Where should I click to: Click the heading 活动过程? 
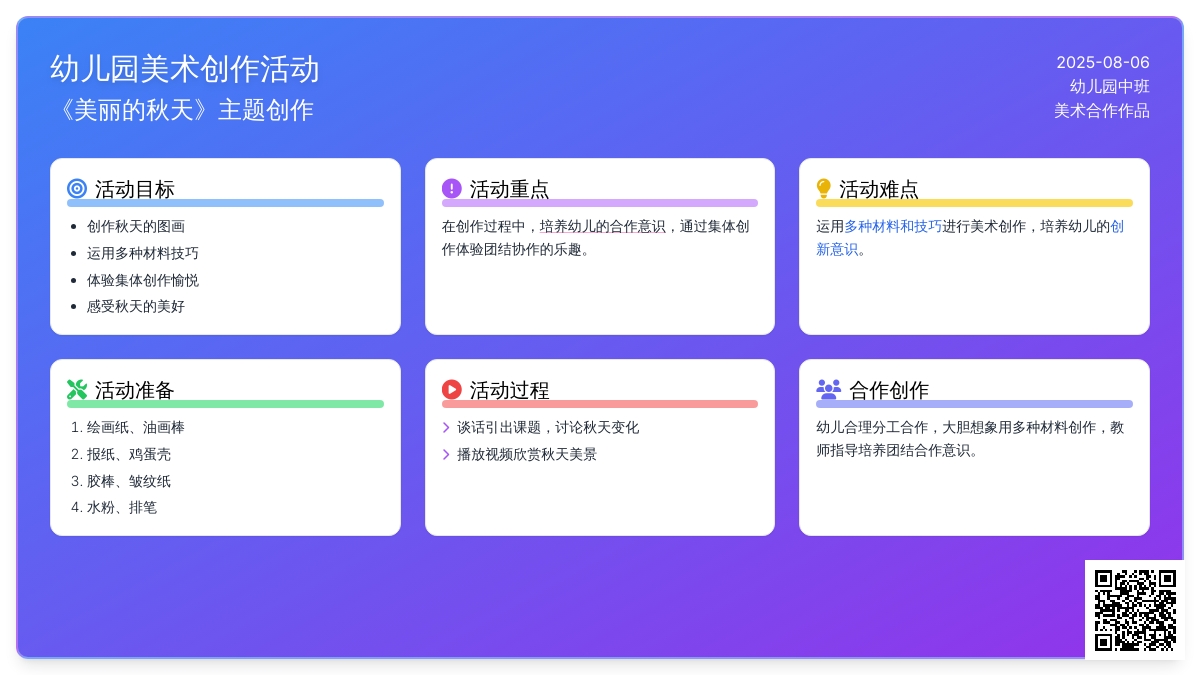coord(510,390)
